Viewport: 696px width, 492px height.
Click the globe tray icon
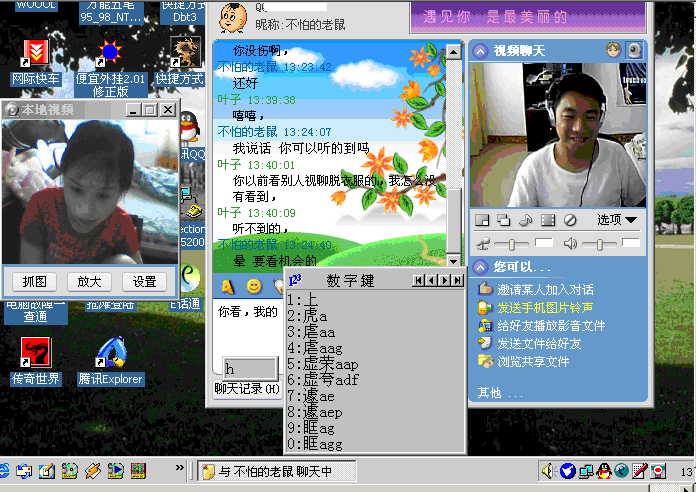click(621, 470)
